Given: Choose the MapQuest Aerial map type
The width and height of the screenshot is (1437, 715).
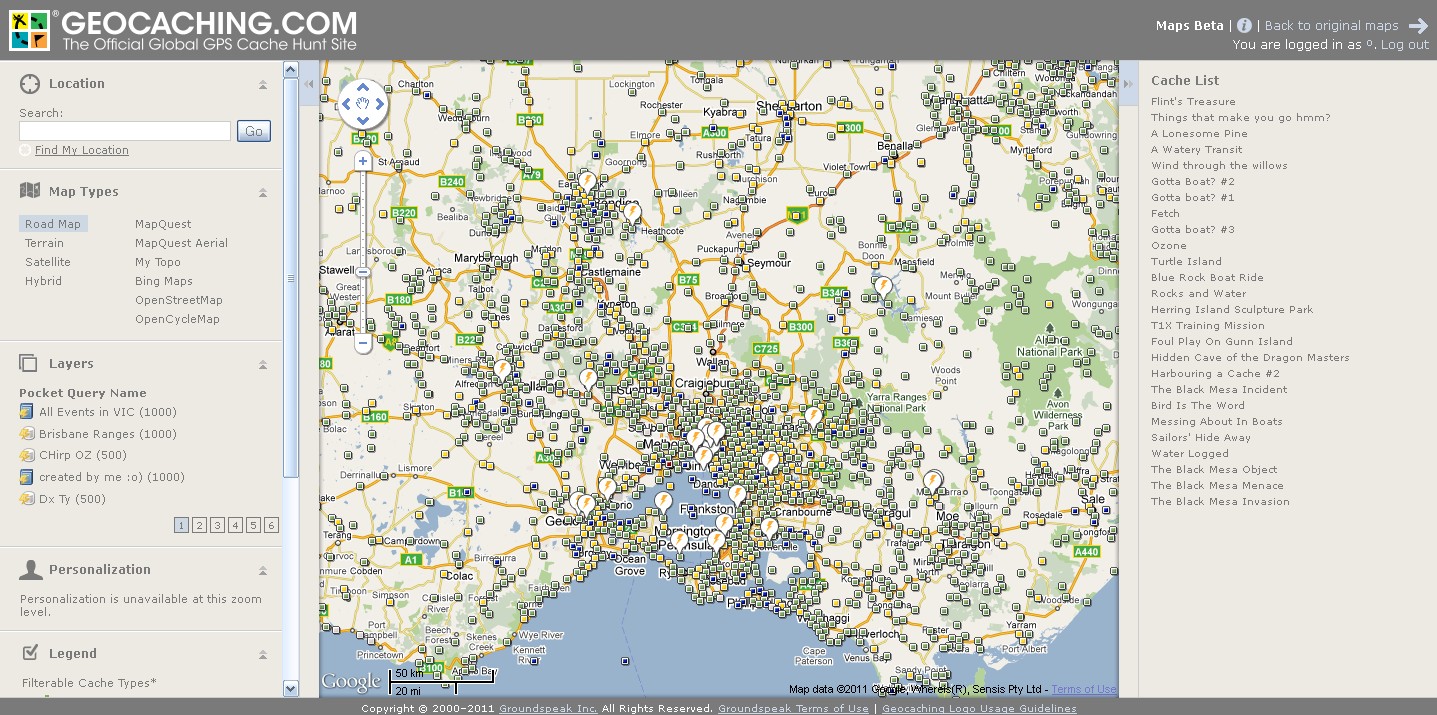Looking at the screenshot, I should [181, 243].
